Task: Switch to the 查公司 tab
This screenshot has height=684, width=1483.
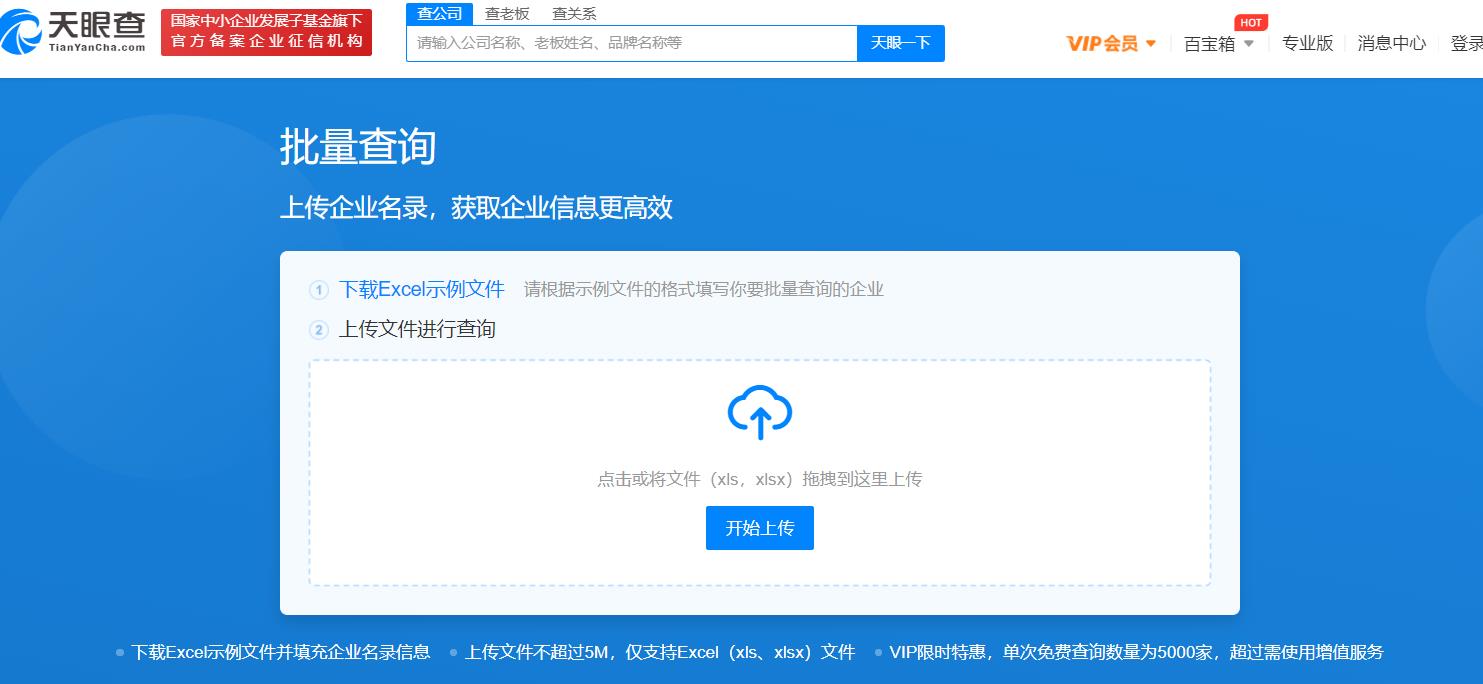Action: tap(440, 13)
